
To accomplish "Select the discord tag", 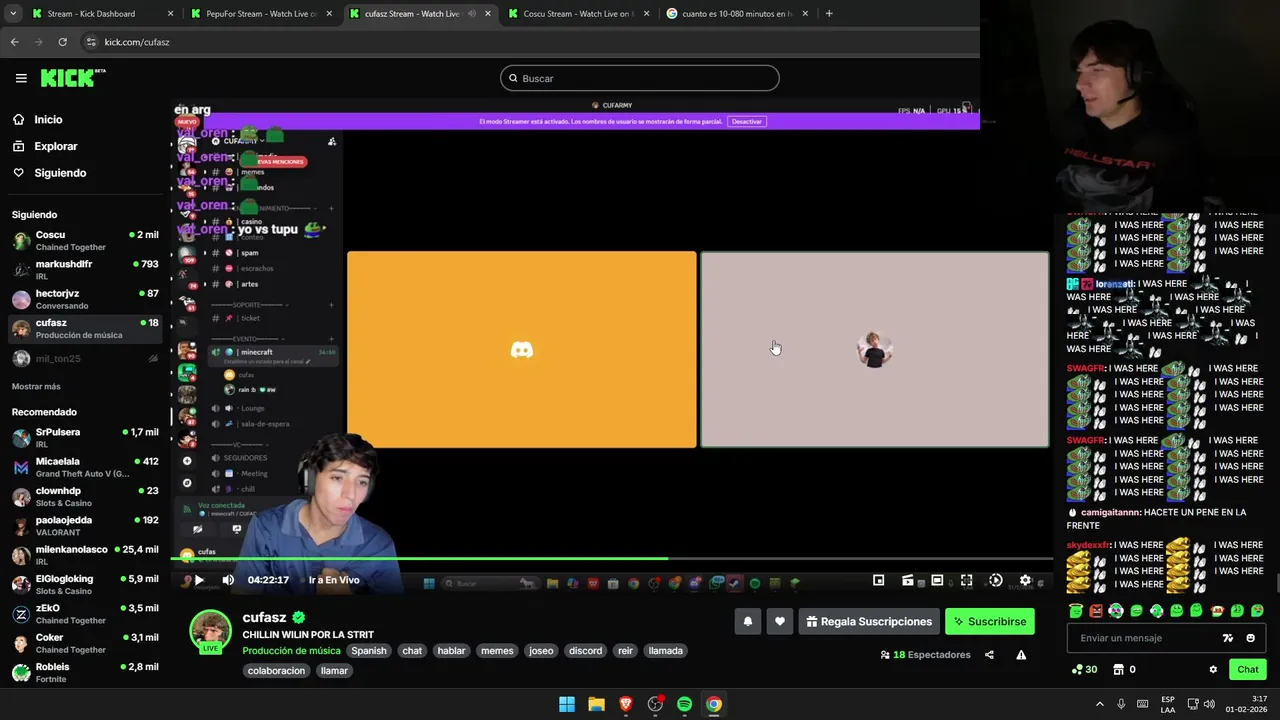I will [585, 651].
